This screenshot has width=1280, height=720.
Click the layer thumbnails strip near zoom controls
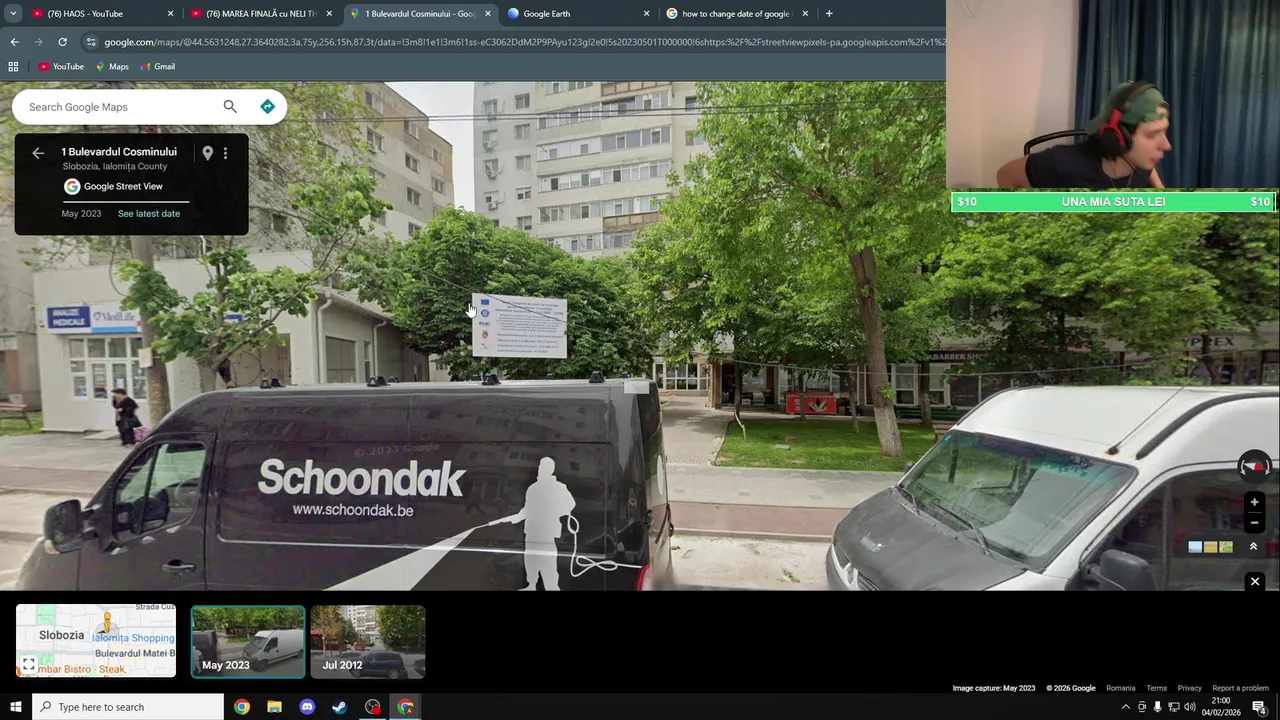click(1210, 547)
